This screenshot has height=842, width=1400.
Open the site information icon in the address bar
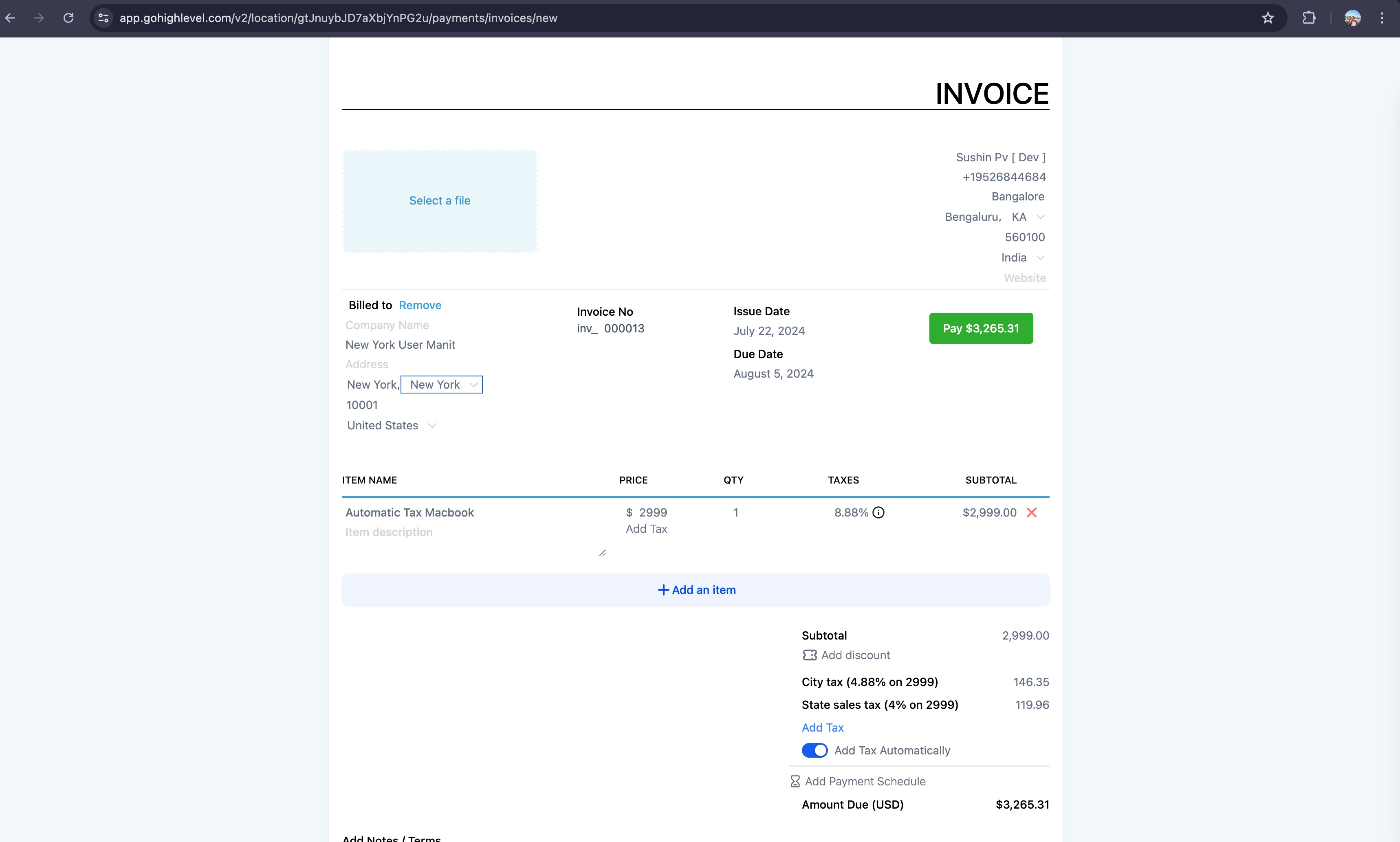(103, 18)
